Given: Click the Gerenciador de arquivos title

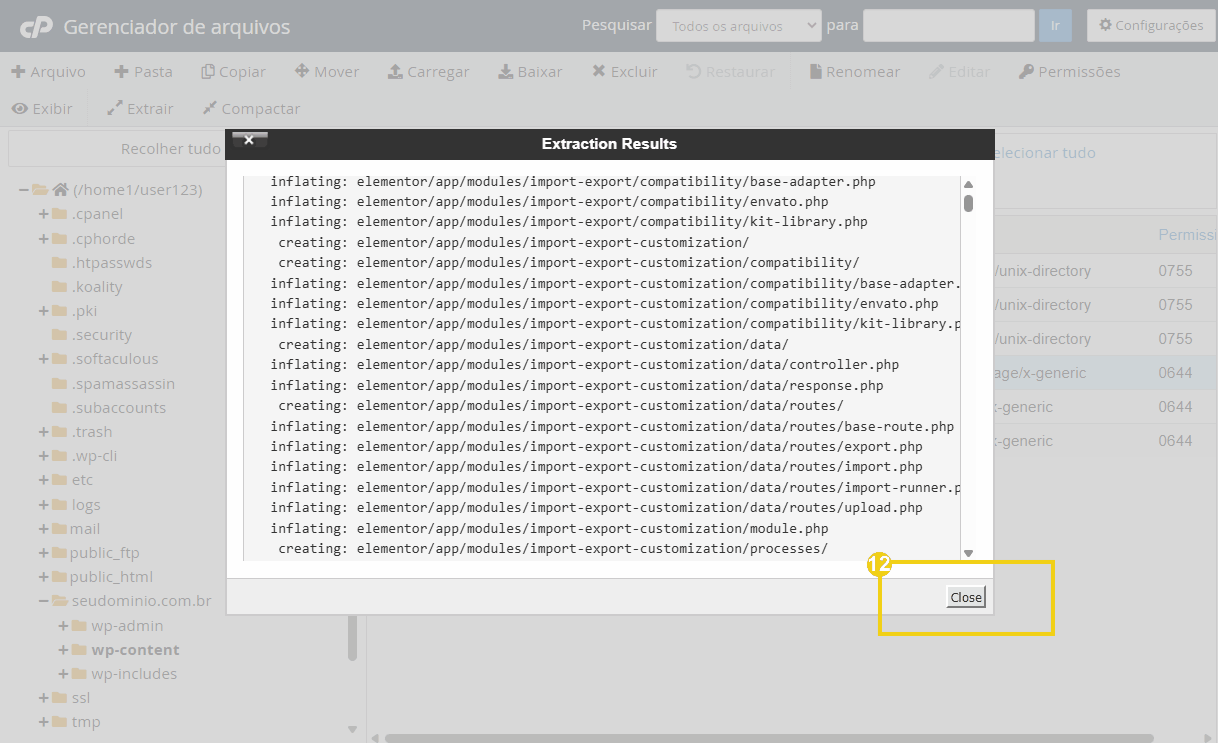Looking at the screenshot, I should pyautogui.click(x=177, y=27).
